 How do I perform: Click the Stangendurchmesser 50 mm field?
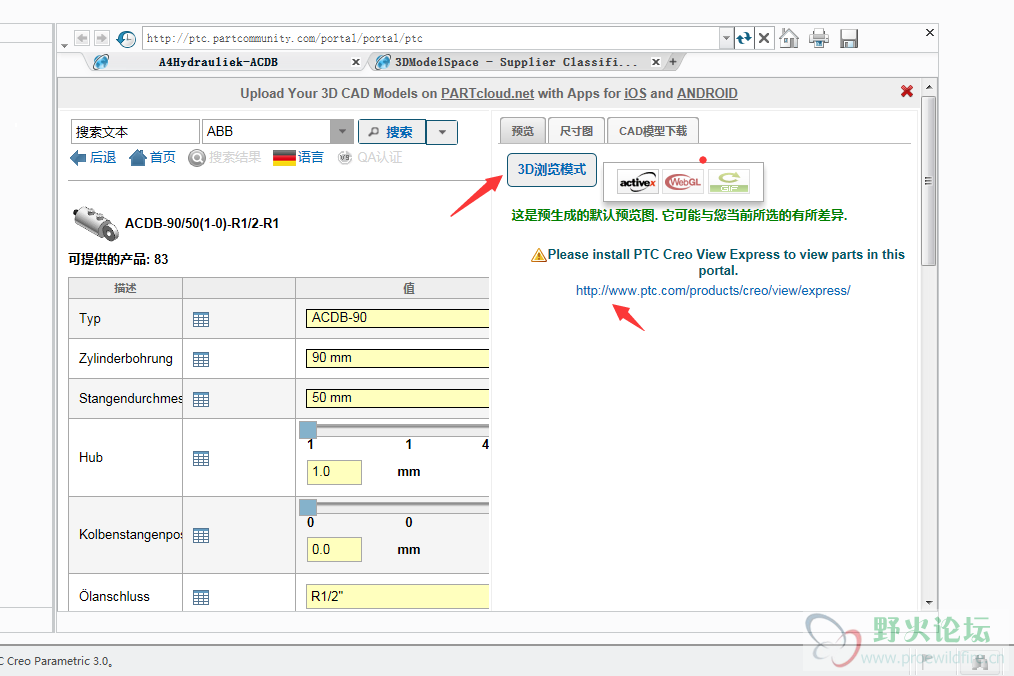(x=397, y=398)
